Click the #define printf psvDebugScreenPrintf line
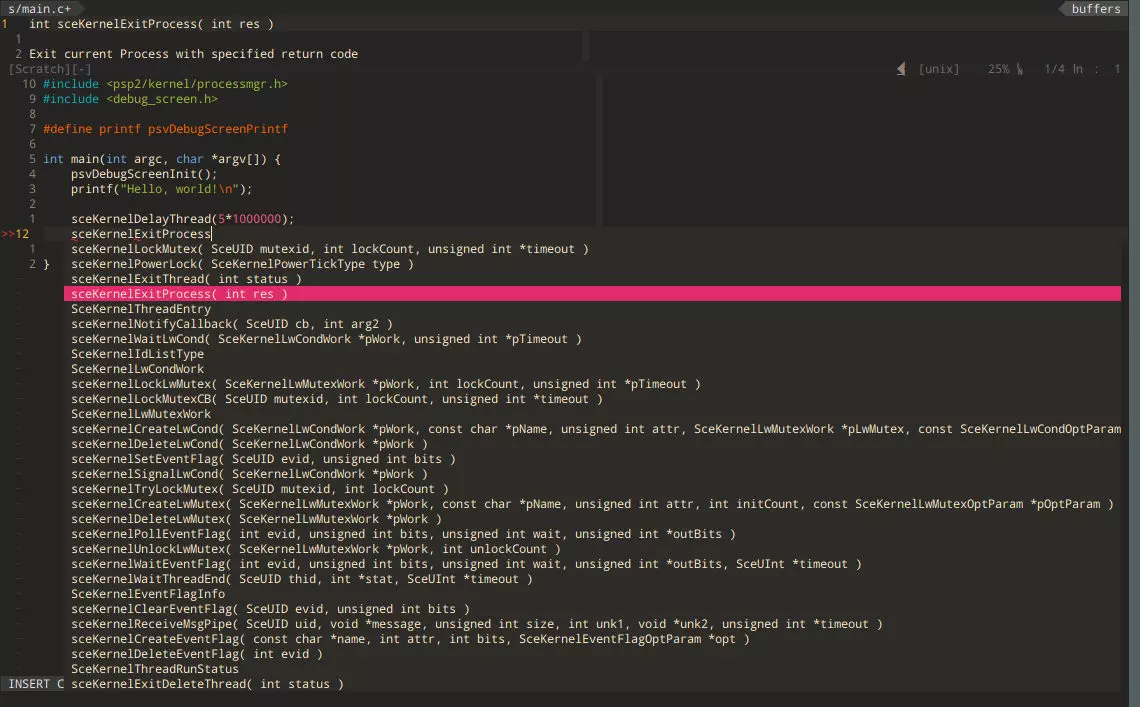This screenshot has width=1140, height=707. (x=165, y=129)
